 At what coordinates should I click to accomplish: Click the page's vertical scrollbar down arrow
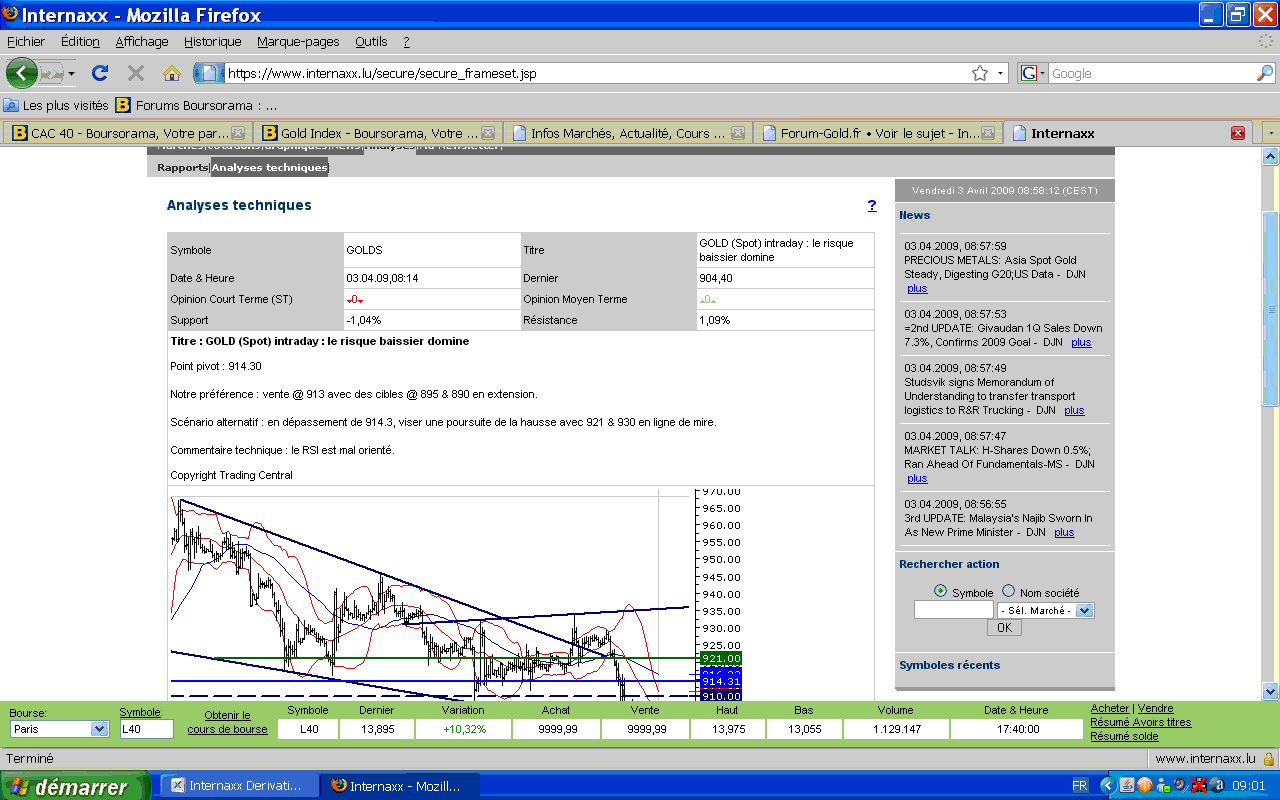coord(1270,690)
